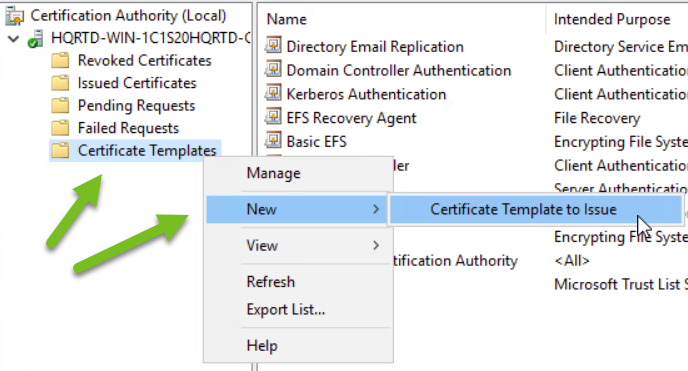Select Certification Authority (Local) tree label

128,15
